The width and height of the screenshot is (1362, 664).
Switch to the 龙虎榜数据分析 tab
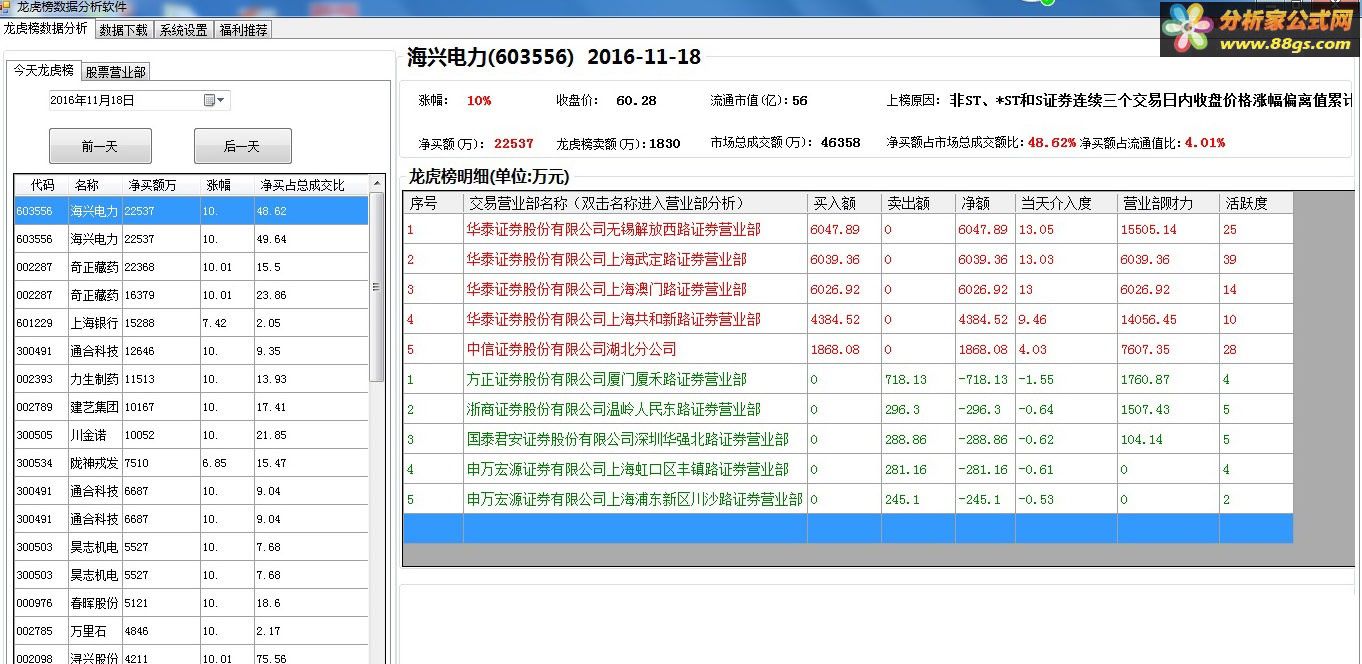tap(47, 29)
